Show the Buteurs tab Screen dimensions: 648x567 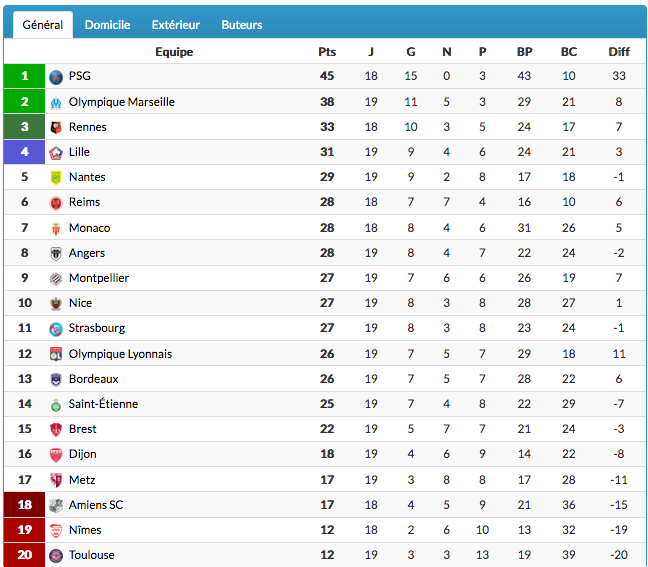[x=242, y=25]
